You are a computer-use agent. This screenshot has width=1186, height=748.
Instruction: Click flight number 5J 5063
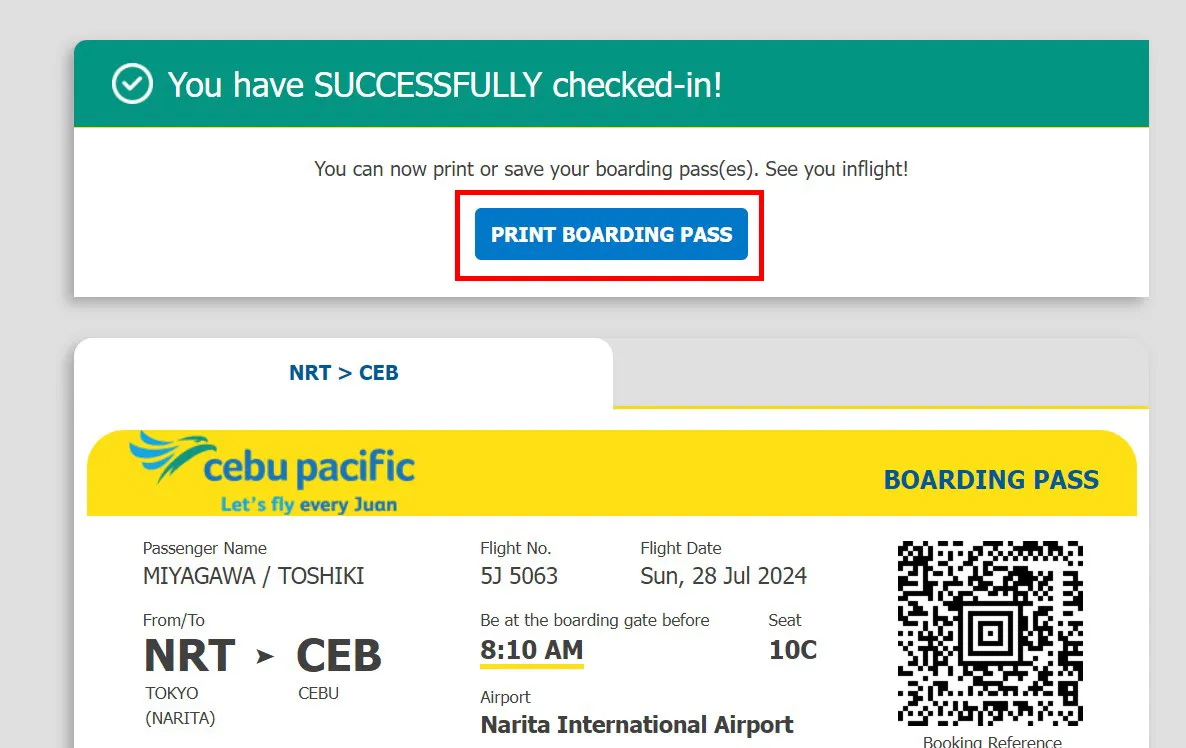[519, 576]
